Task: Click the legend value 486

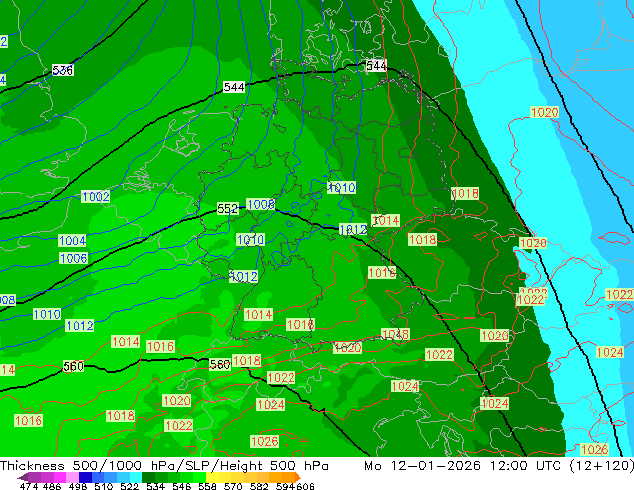Action: pyautogui.click(x=51, y=486)
